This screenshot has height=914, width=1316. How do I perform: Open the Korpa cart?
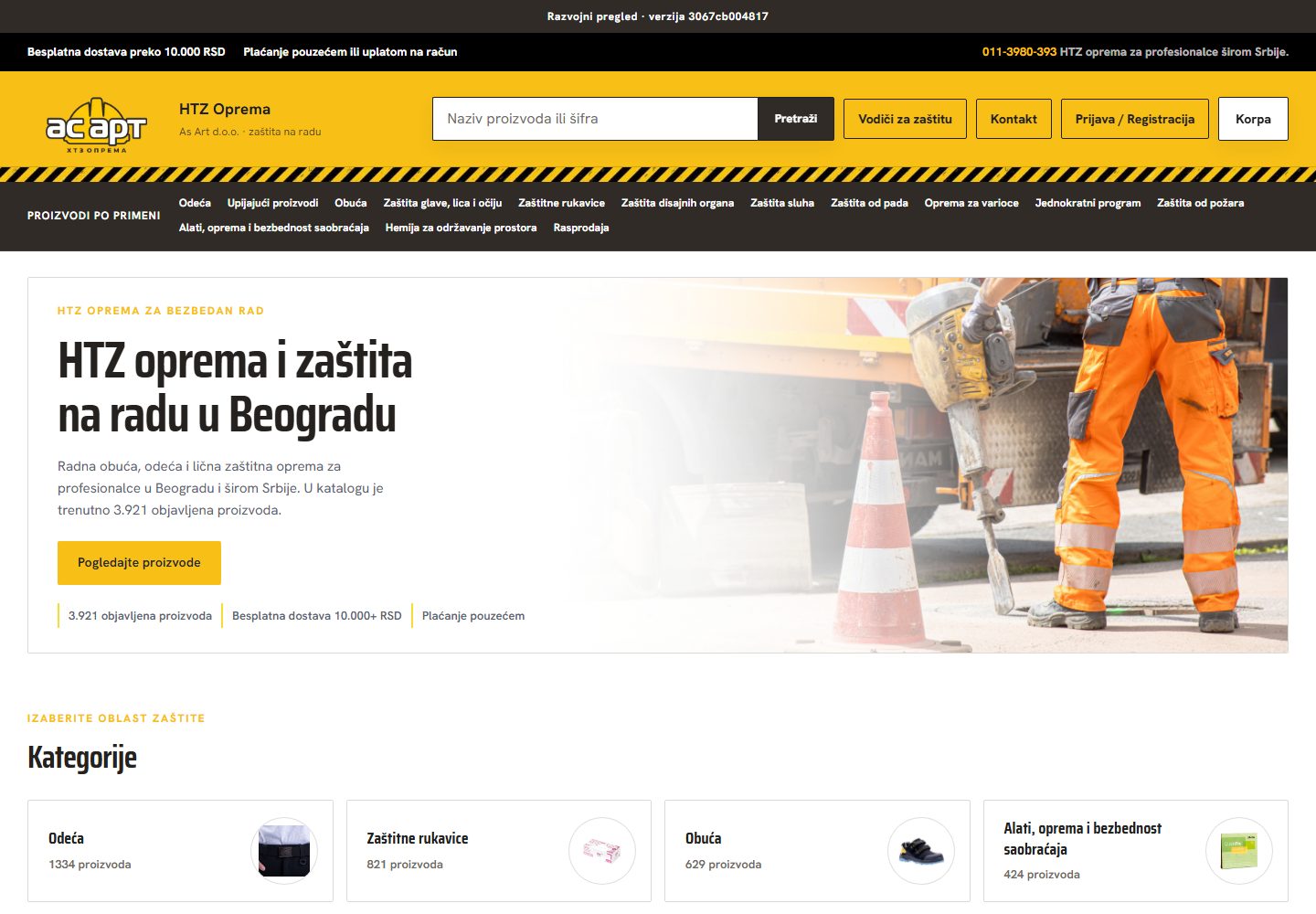(1253, 119)
